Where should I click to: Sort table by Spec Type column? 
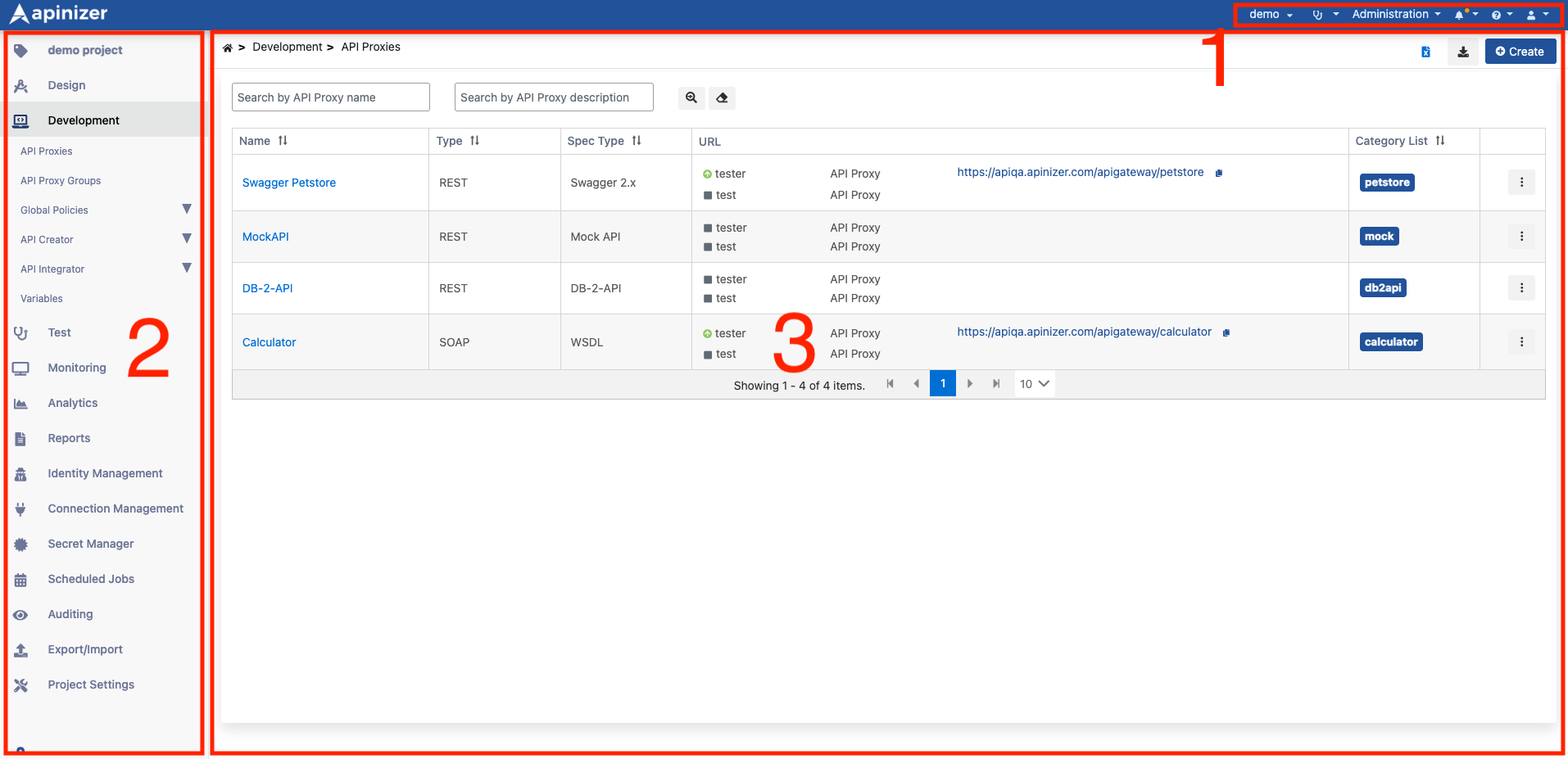pos(637,141)
